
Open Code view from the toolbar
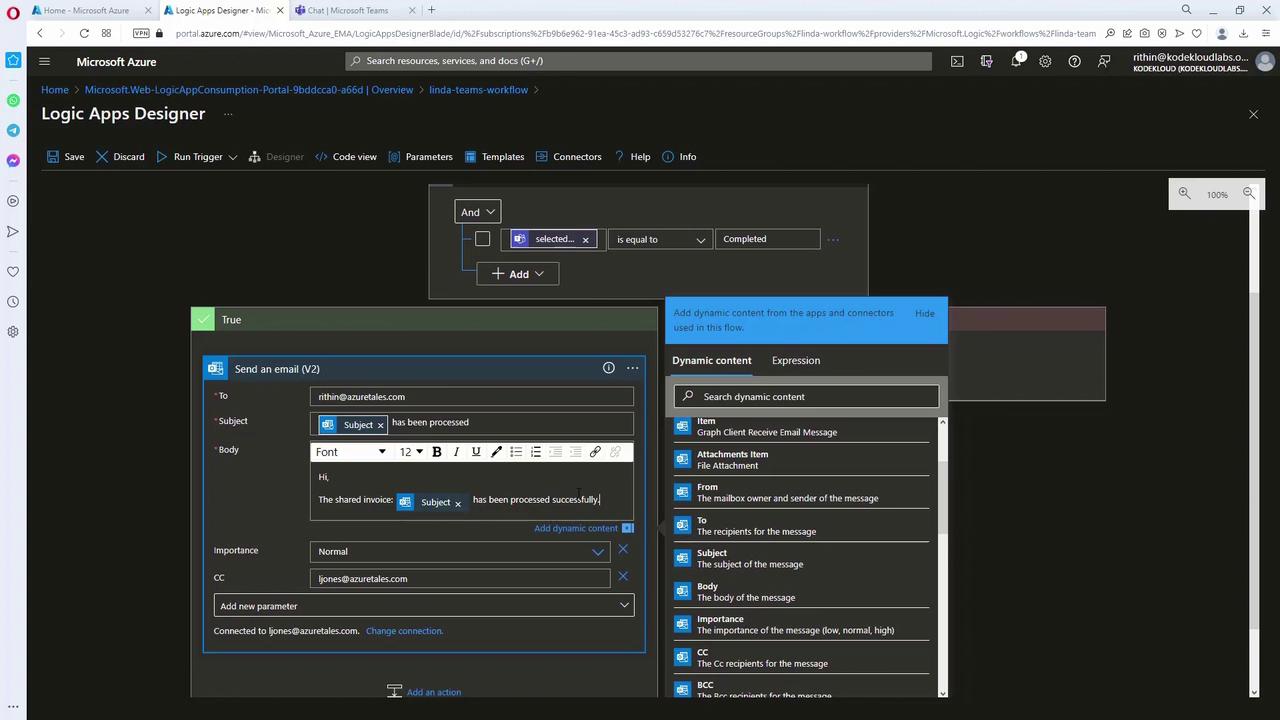[x=346, y=157]
